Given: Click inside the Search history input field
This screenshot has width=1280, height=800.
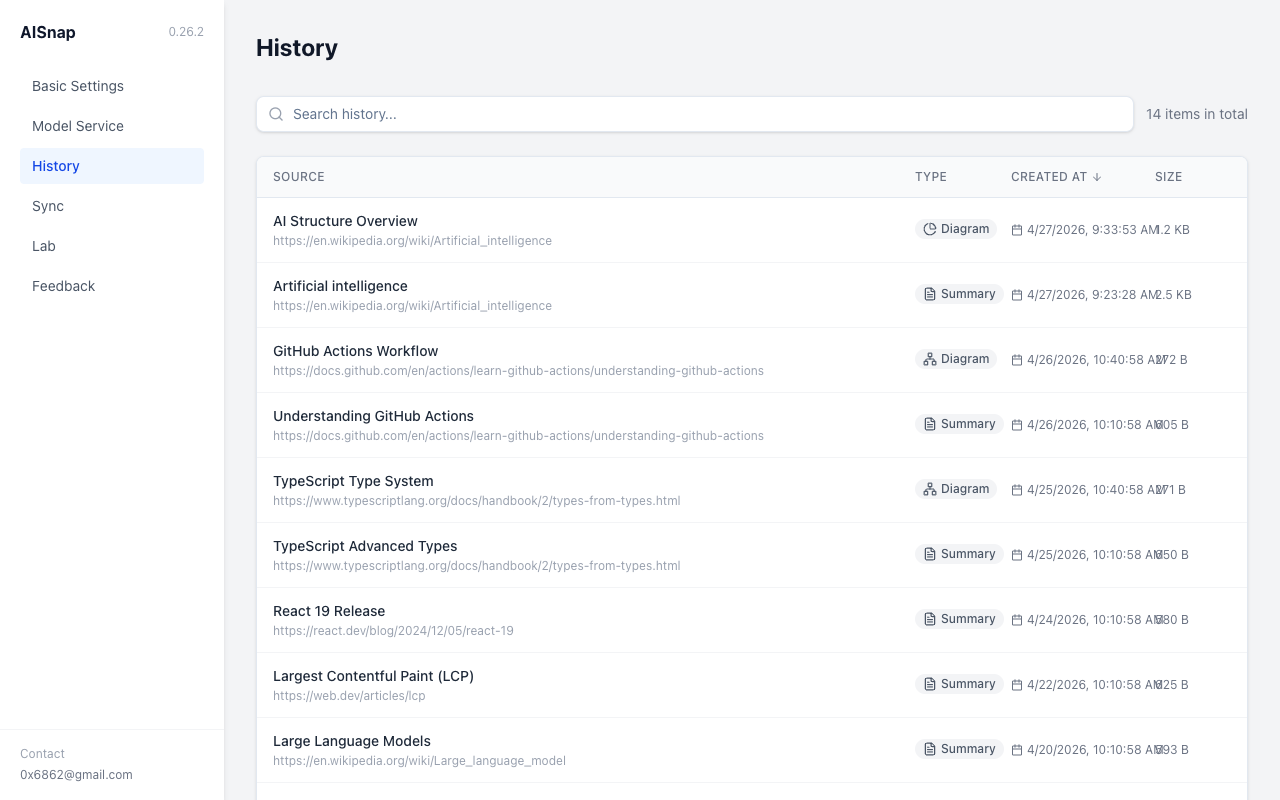Looking at the screenshot, I should (600, 114).
